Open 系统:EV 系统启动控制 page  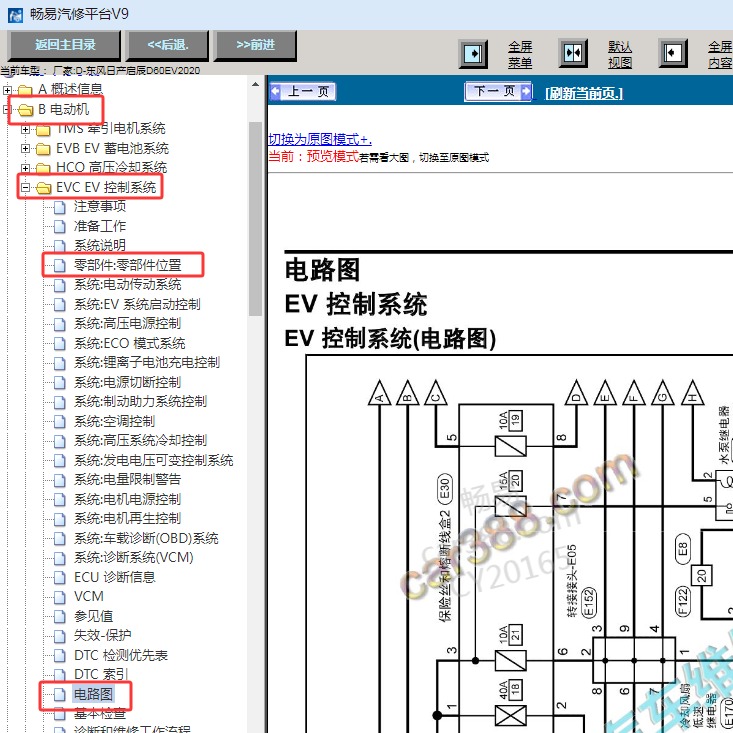point(137,304)
